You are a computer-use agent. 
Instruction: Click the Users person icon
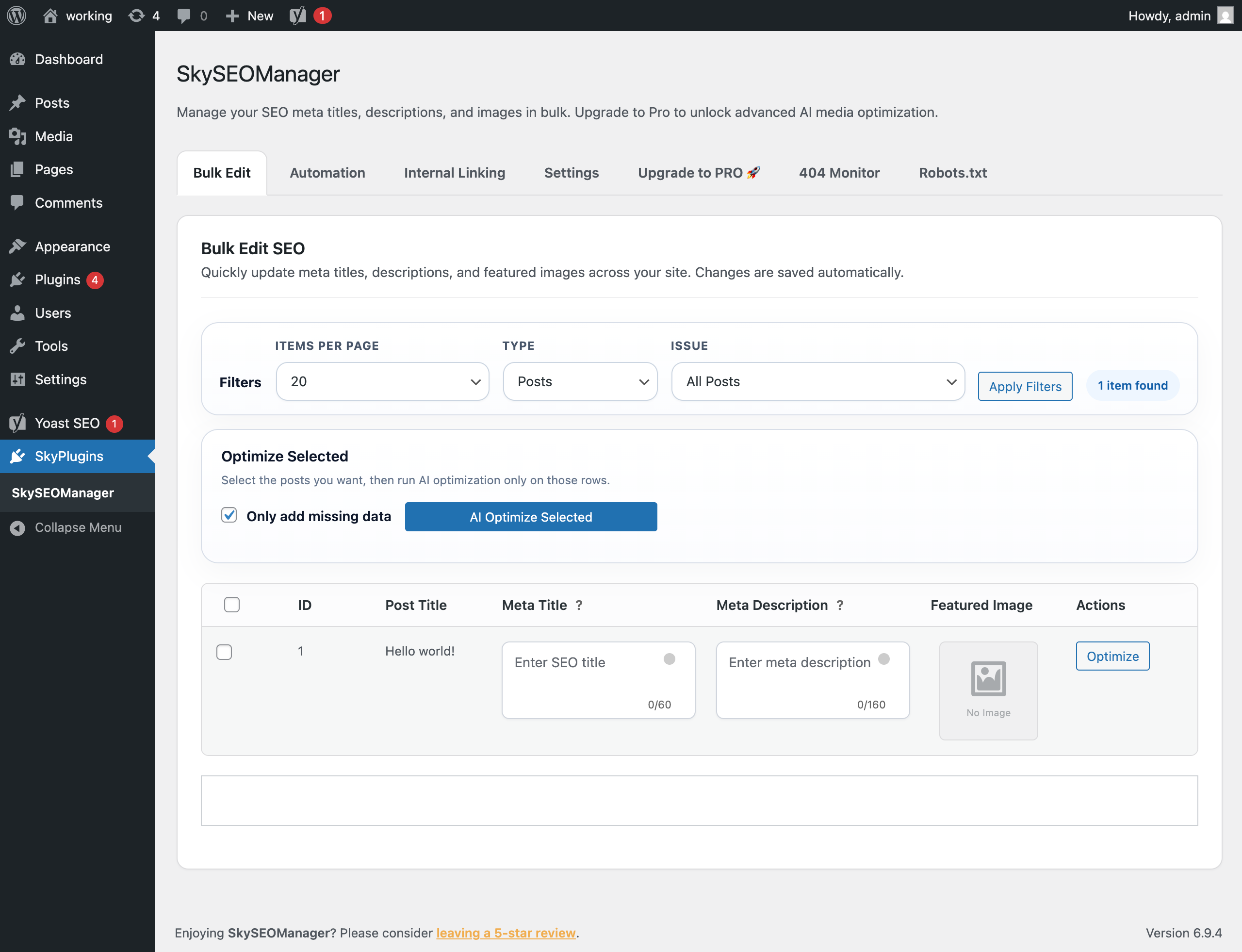[17, 313]
